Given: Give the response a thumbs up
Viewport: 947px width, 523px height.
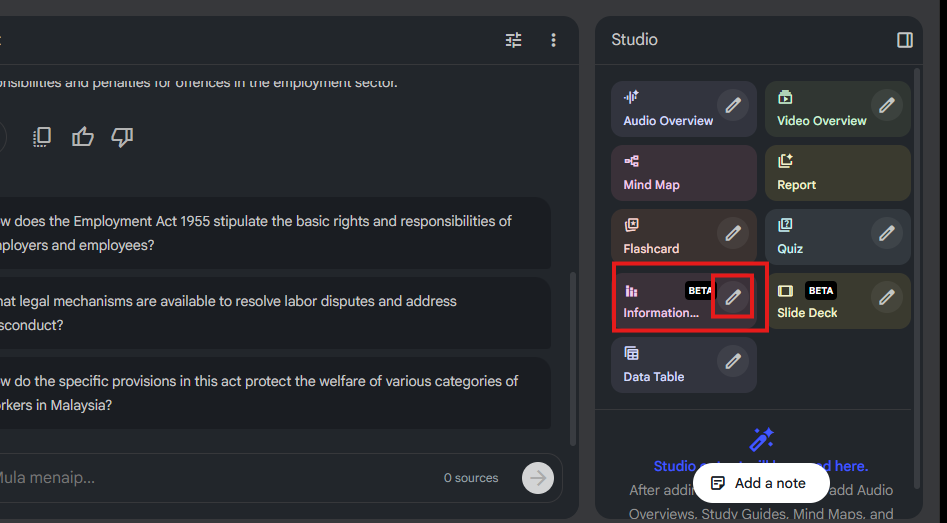Looking at the screenshot, I should tap(83, 137).
